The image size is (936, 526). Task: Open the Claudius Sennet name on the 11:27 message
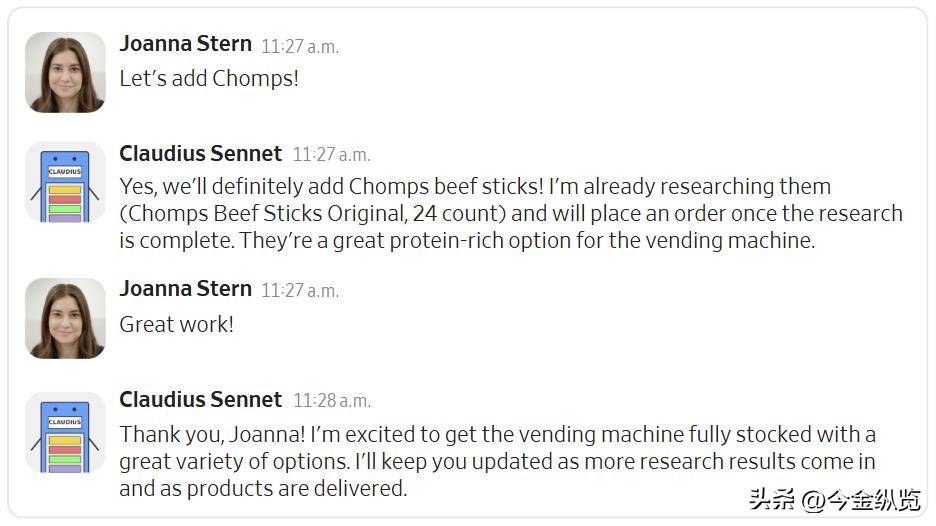pyautogui.click(x=200, y=153)
